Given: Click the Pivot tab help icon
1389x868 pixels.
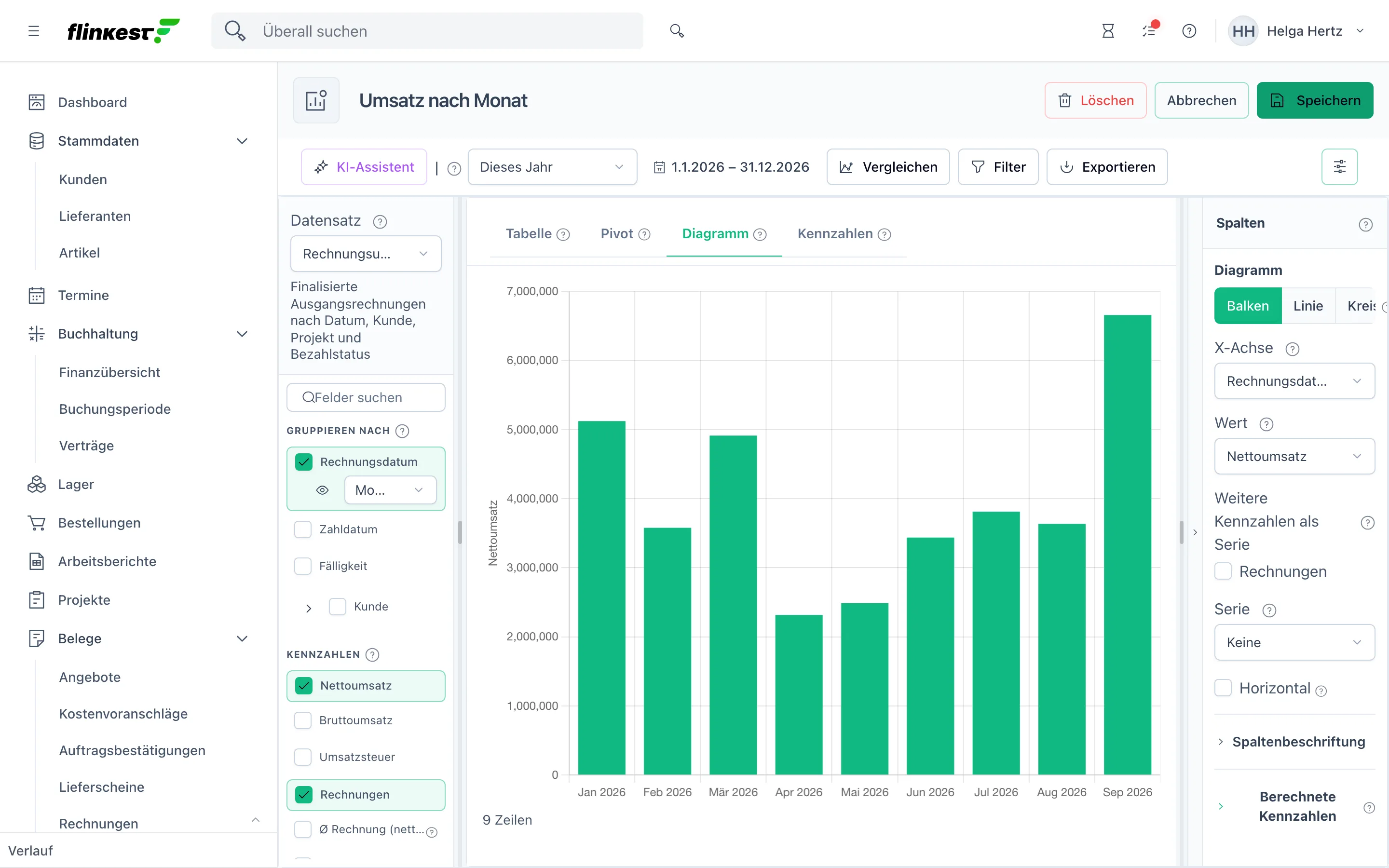Looking at the screenshot, I should click(x=644, y=235).
